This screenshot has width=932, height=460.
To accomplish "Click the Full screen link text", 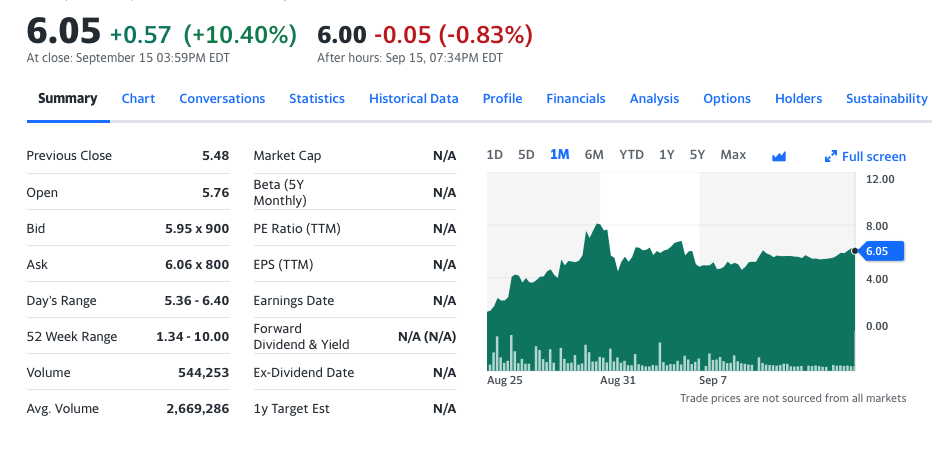I will 874,157.
